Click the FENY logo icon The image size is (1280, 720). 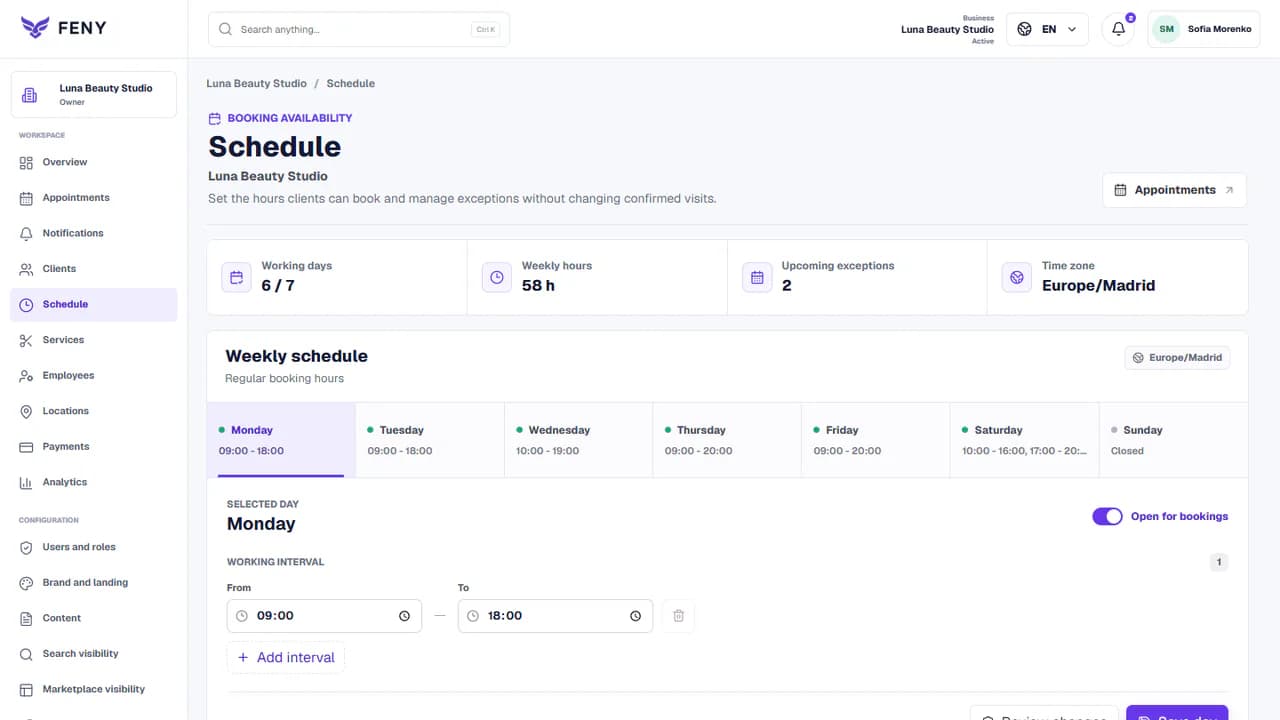(35, 27)
